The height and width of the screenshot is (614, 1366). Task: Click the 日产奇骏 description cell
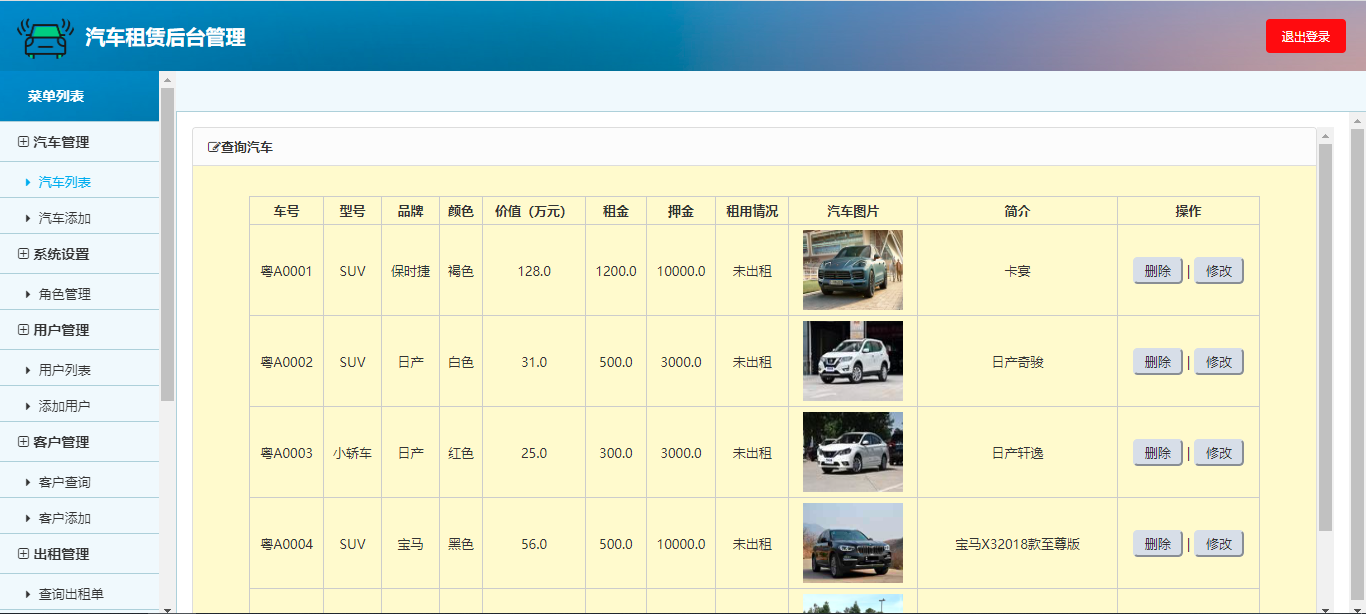(x=1018, y=362)
